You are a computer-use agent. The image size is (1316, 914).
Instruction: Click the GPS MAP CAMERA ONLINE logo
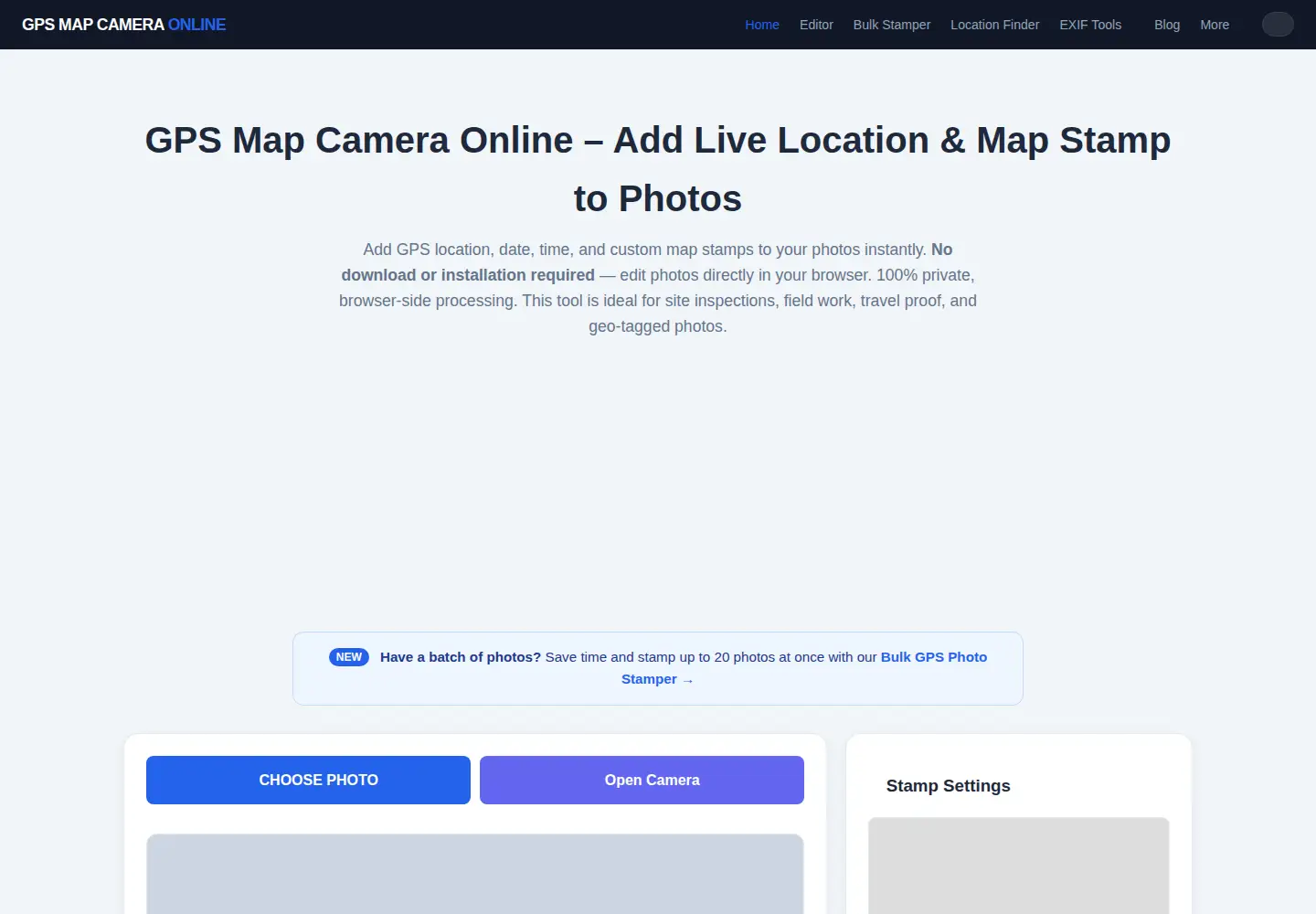pos(124,25)
